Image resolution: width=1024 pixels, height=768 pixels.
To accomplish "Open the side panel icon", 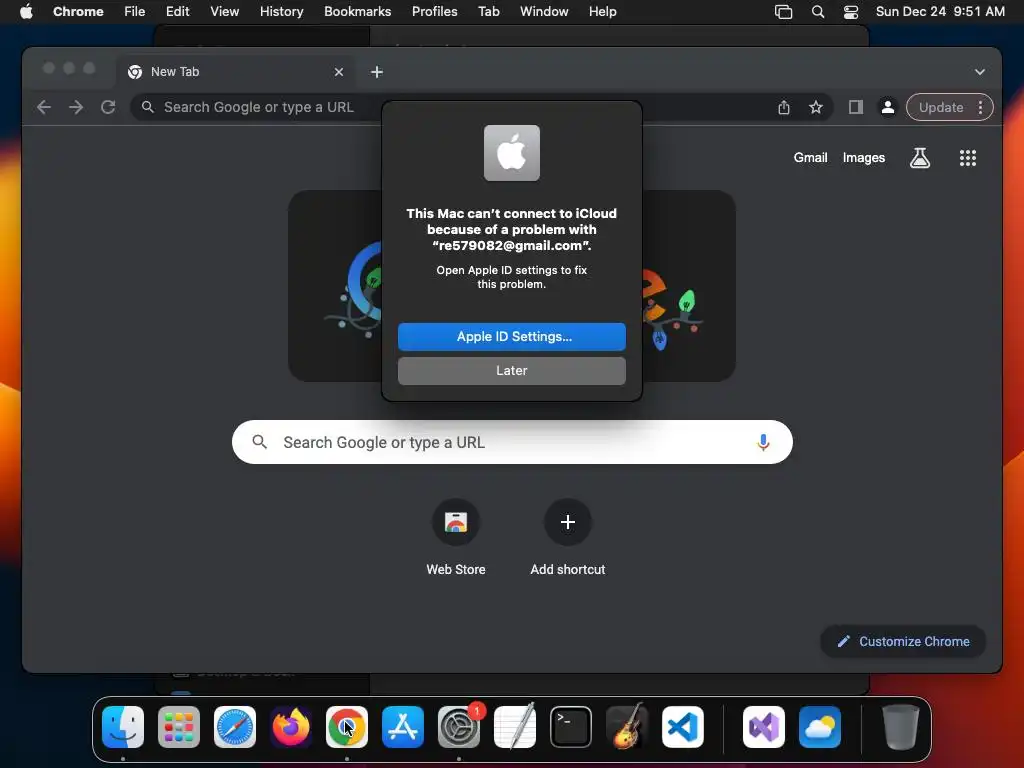I will pyautogui.click(x=856, y=107).
